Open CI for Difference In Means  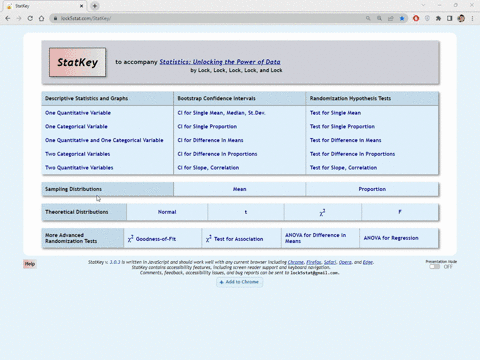click(210, 140)
